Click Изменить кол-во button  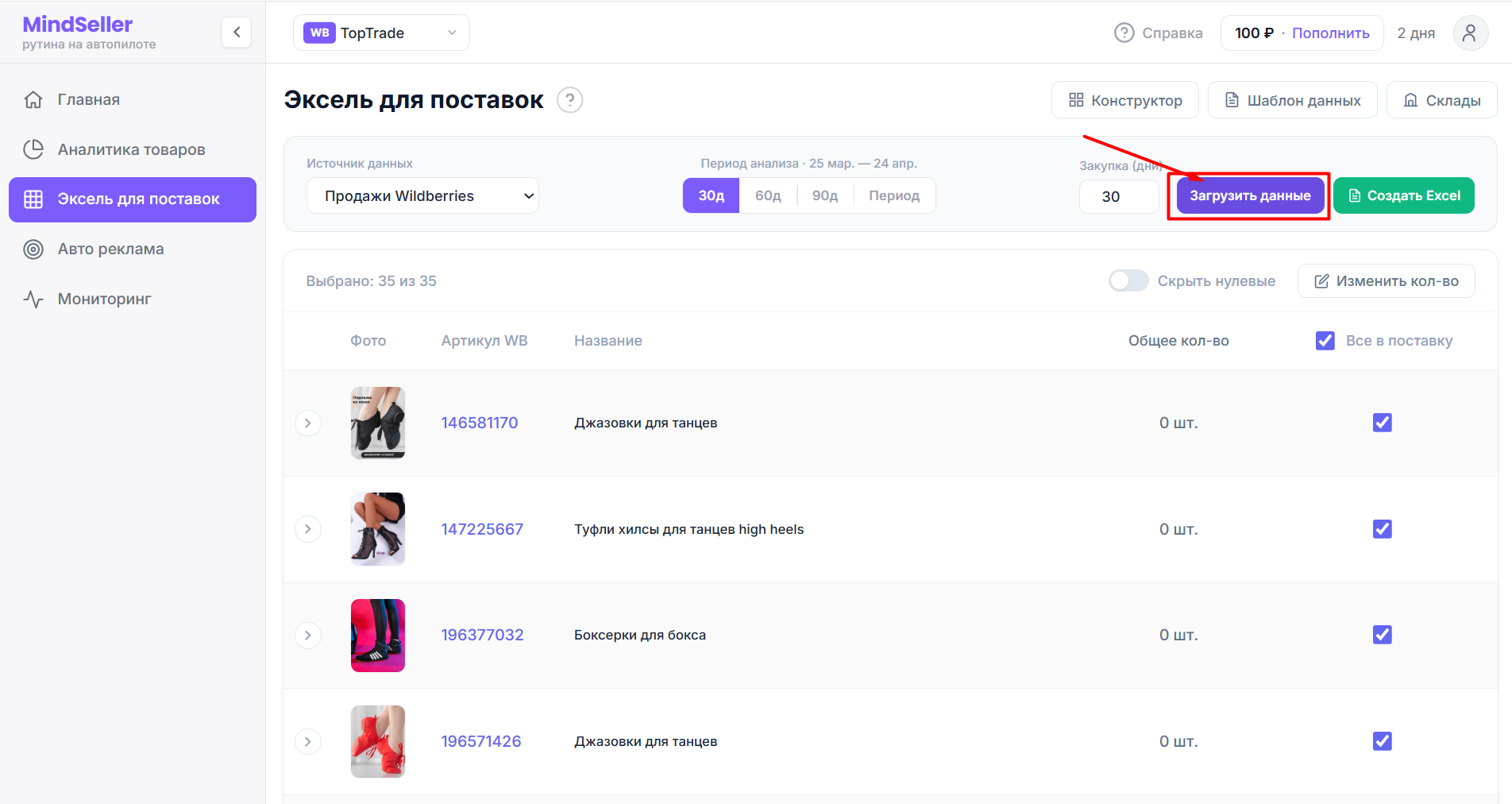(1387, 281)
